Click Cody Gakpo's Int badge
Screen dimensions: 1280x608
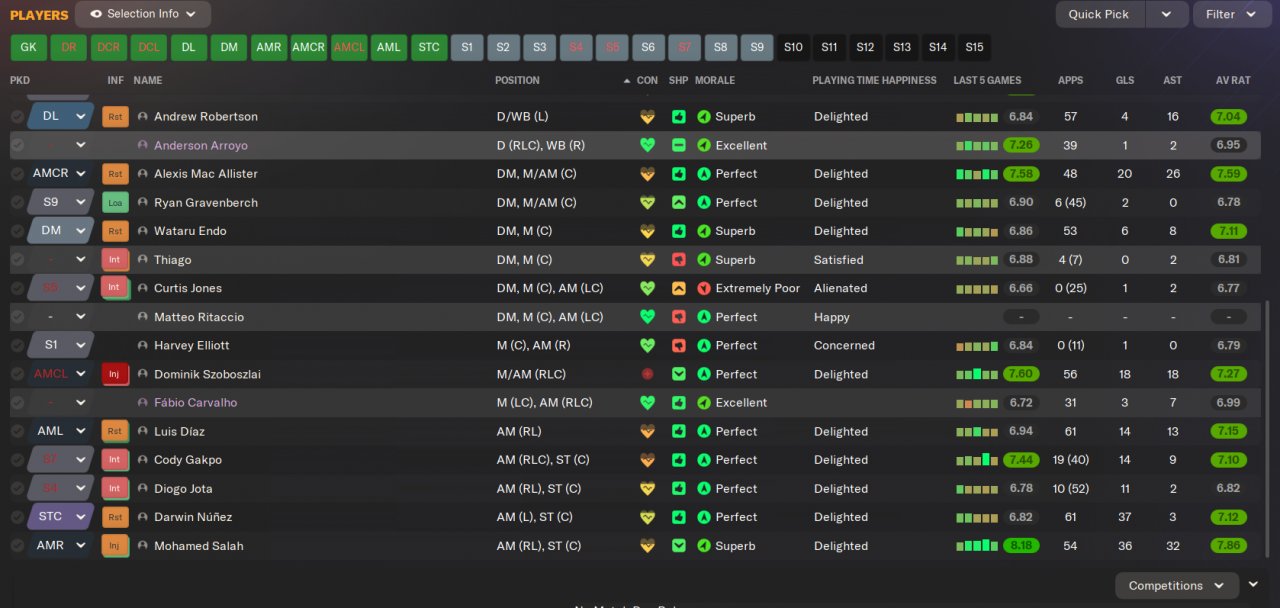[115, 461]
